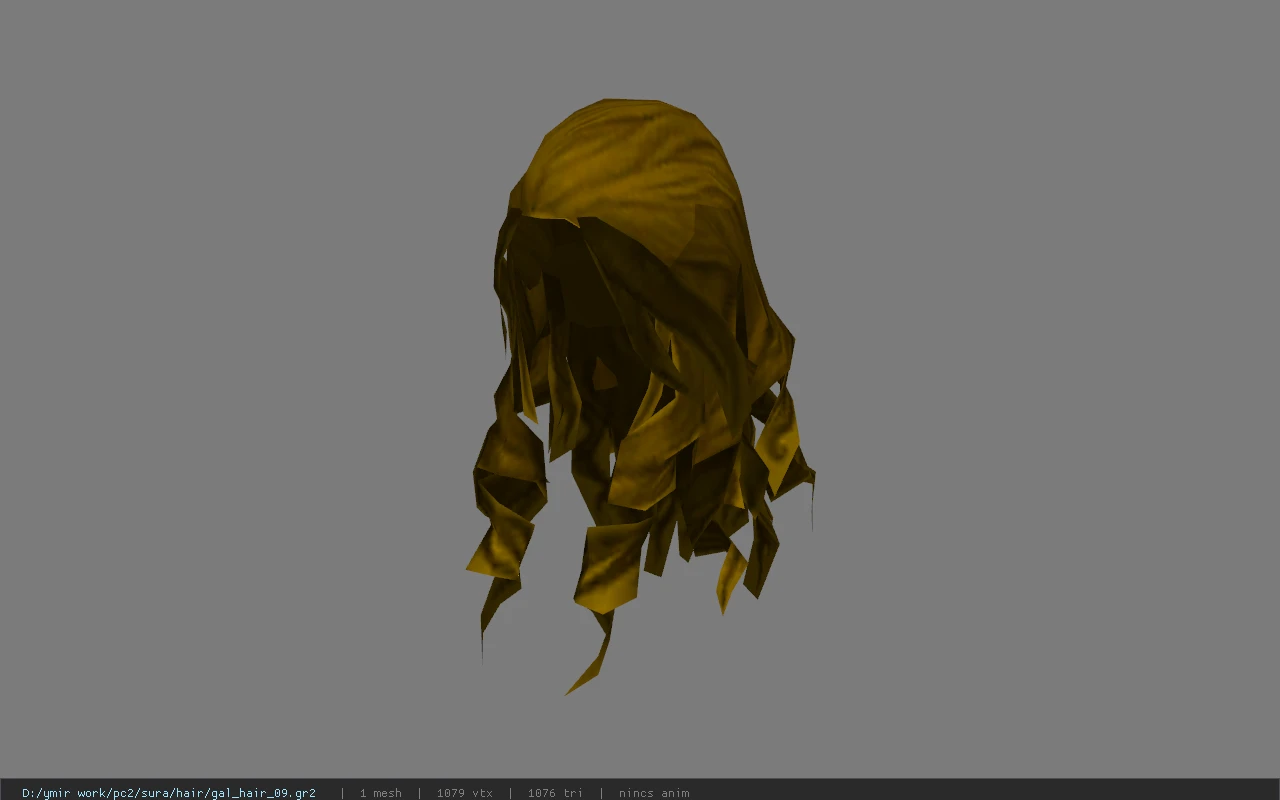The image size is (1280, 800).
Task: Click the gal_hair_09.gr2 file path in status bar
Action: pos(169,793)
